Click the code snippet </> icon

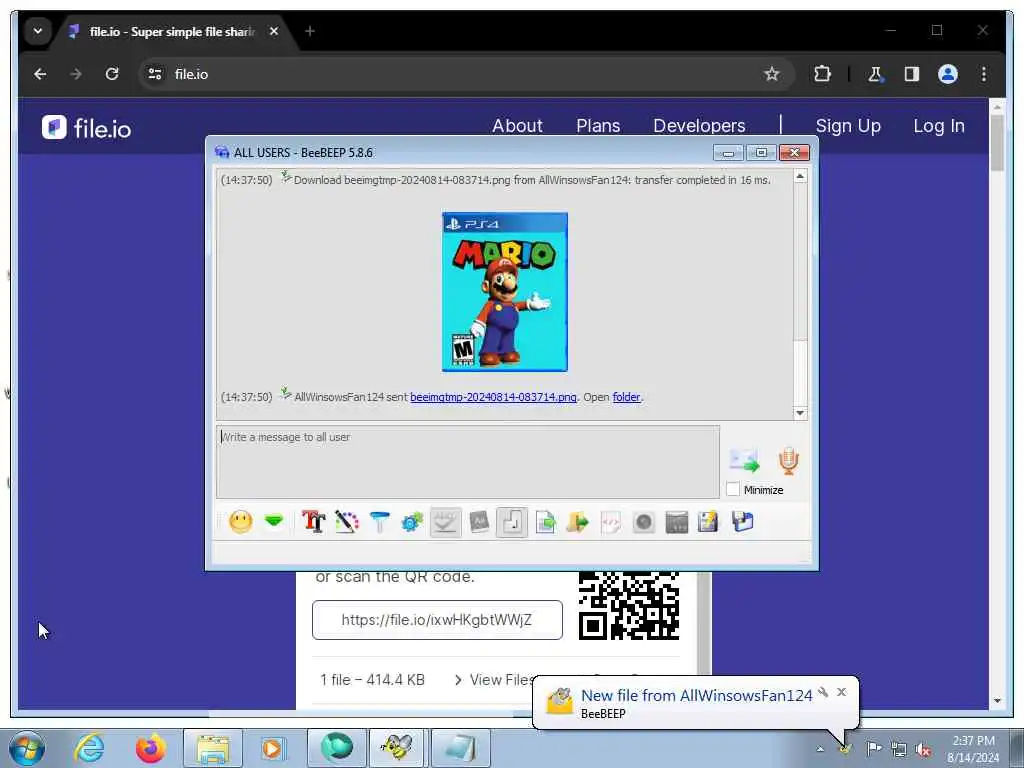(x=611, y=522)
